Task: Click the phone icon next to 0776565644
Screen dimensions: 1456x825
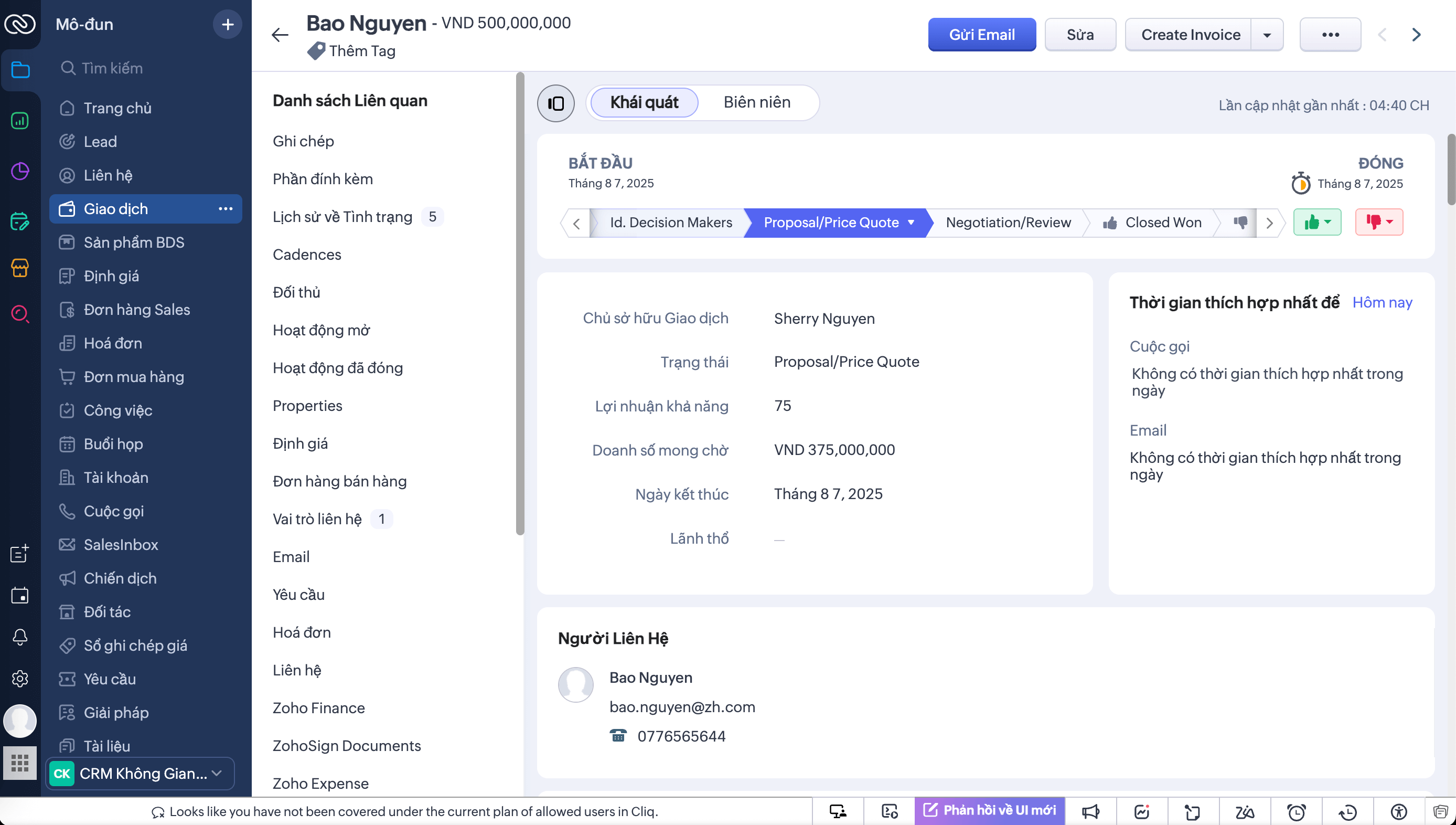Action: click(618, 735)
